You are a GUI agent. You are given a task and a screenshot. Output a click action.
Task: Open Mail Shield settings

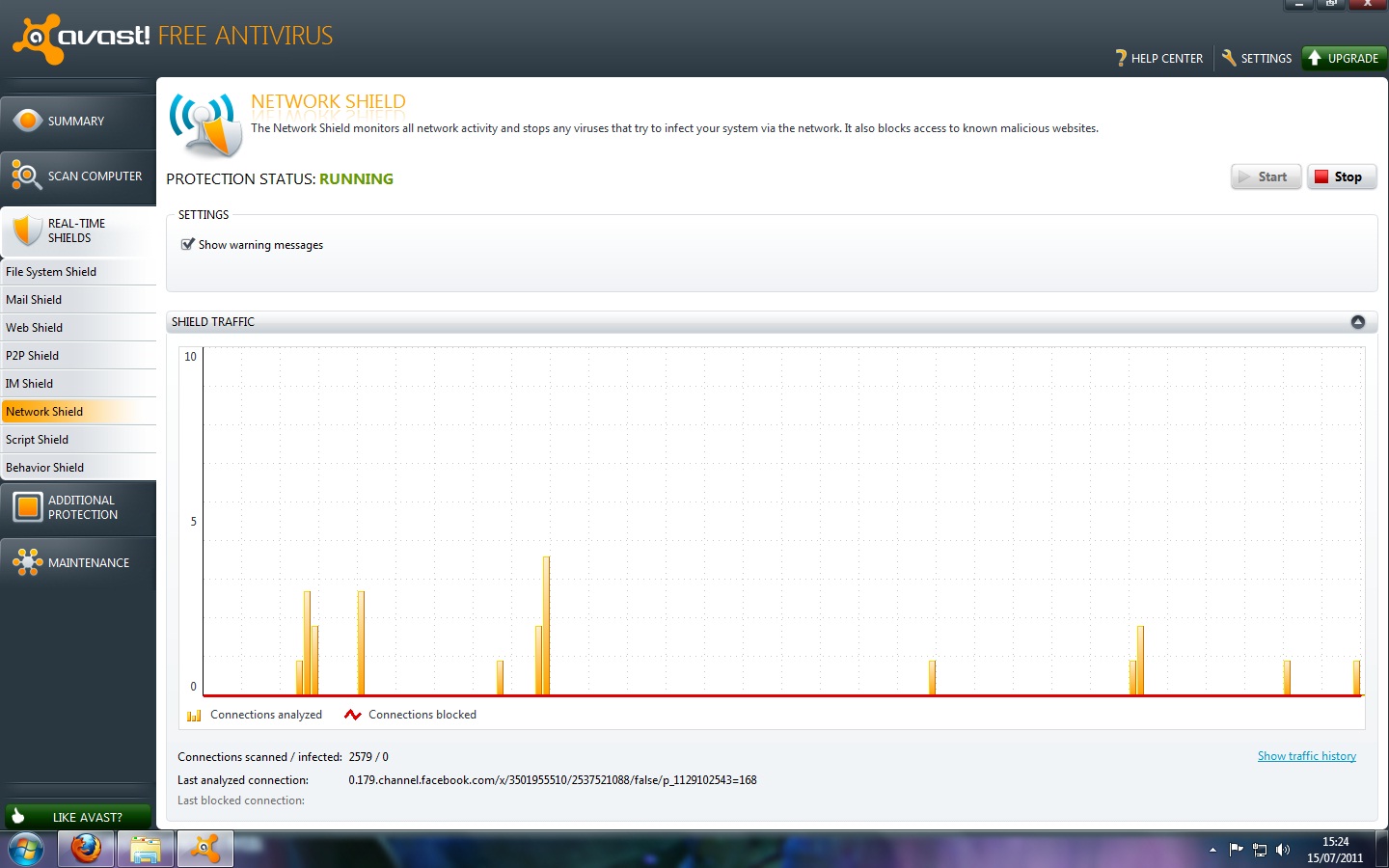(x=78, y=300)
